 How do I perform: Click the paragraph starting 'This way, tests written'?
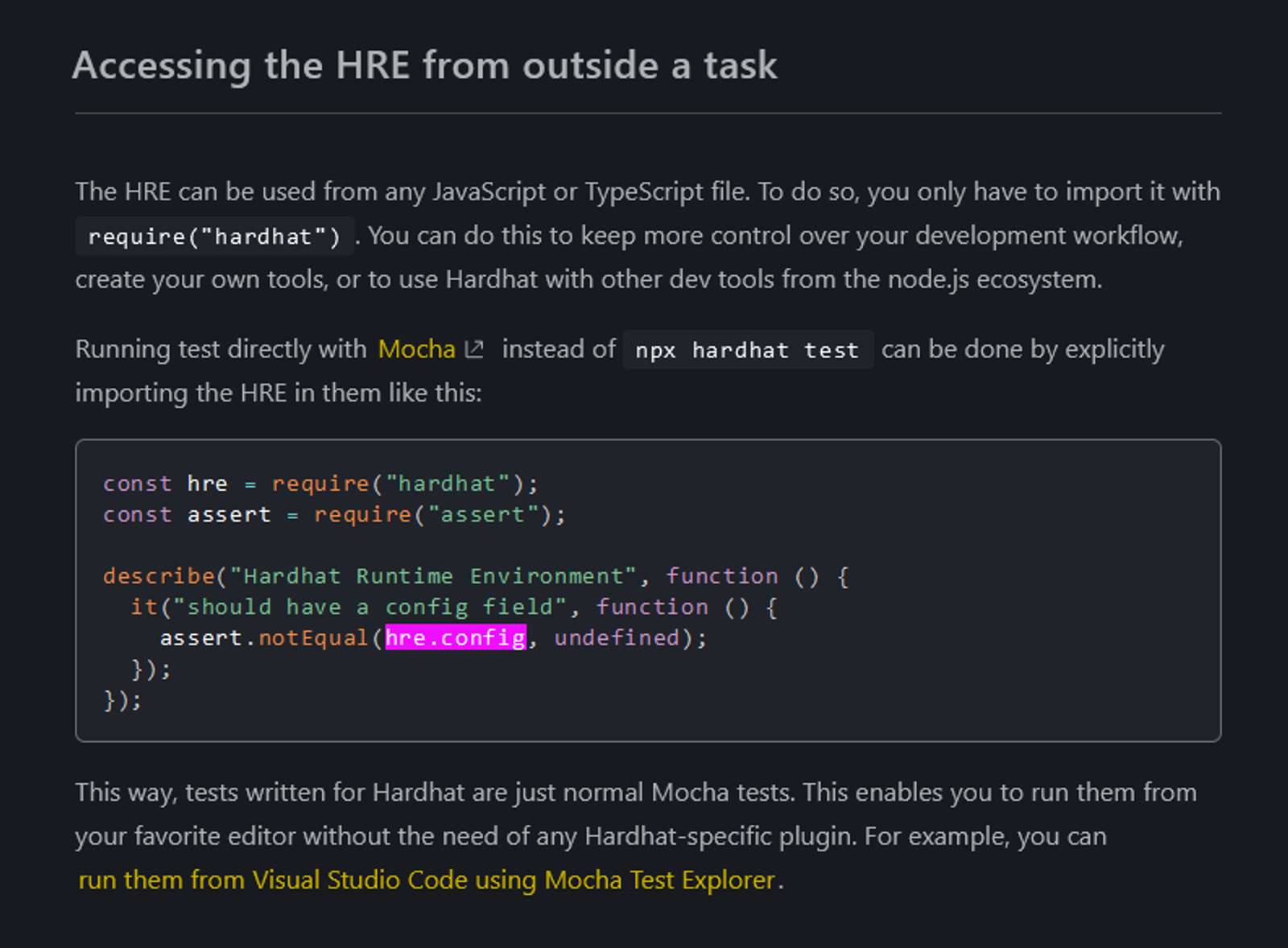tap(636, 836)
